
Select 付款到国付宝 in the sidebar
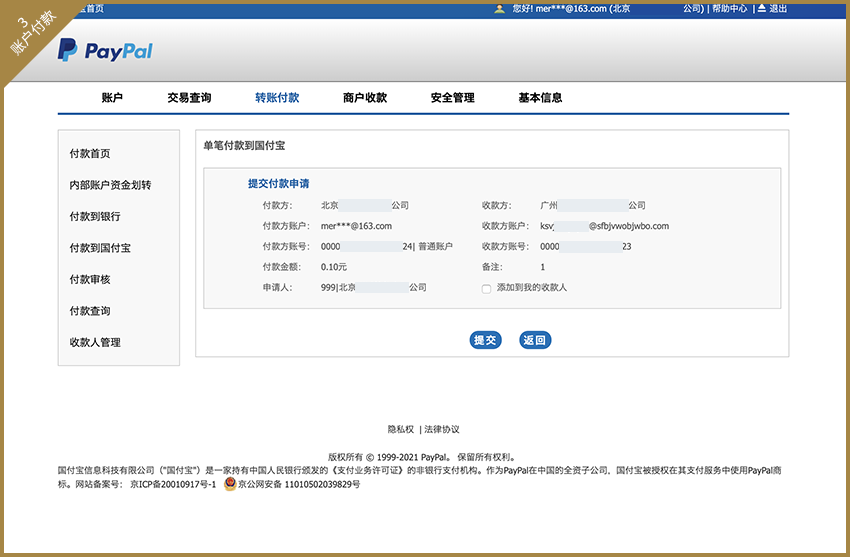pyautogui.click(x=100, y=248)
